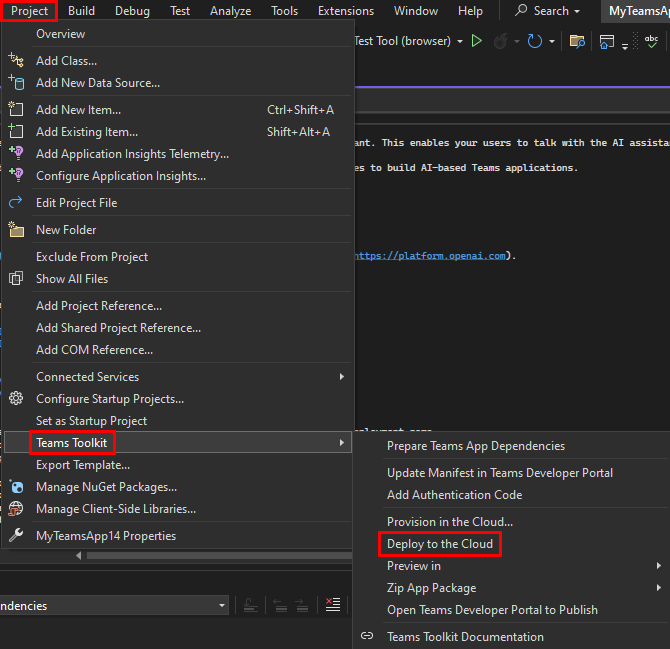Click Add Application Insights Telemetry lightbulb icon
670x649 pixels.
pyautogui.click(x=16, y=153)
